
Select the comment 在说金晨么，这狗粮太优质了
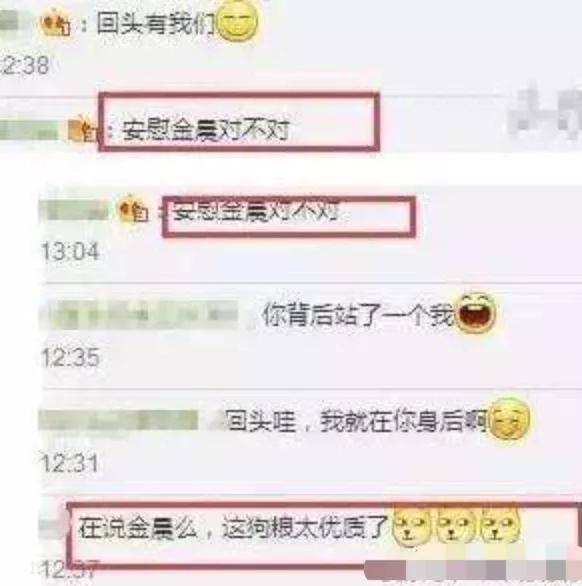[x=233, y=528]
